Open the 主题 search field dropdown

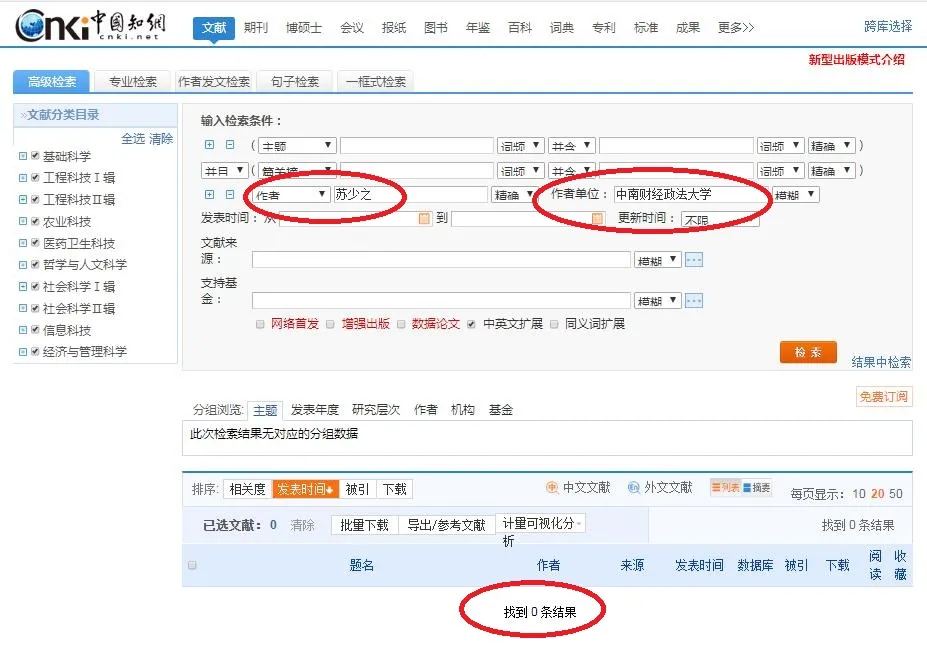coord(296,146)
